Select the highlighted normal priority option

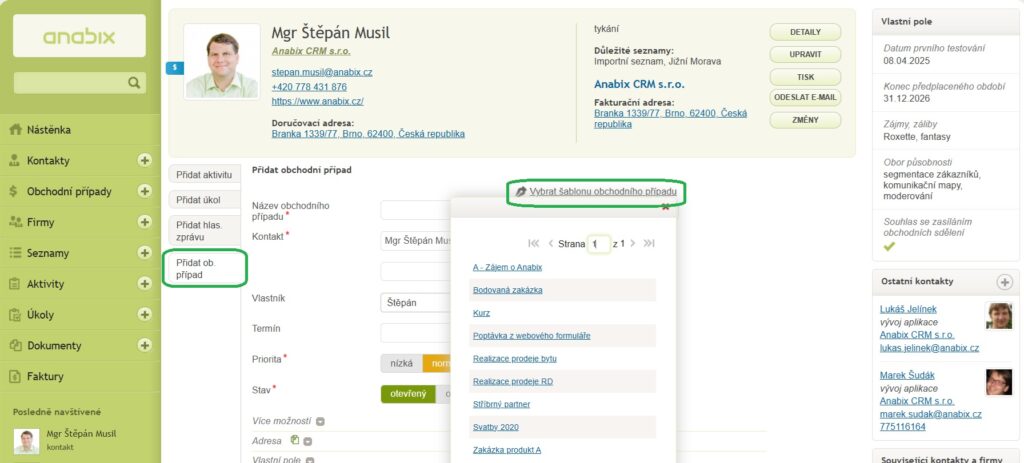pyautogui.click(x=438, y=363)
